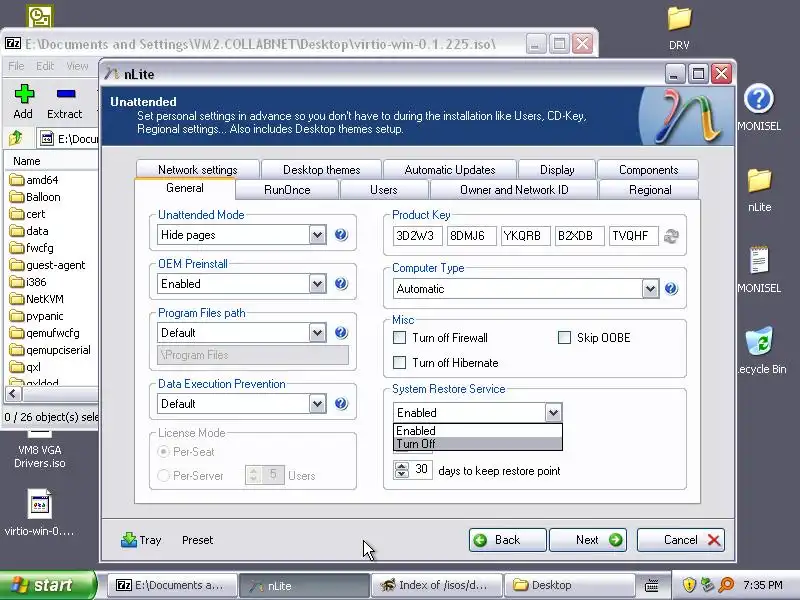Viewport: 800px width, 600px height.
Task: Click the help icon beside Computer Type
Action: click(x=671, y=289)
